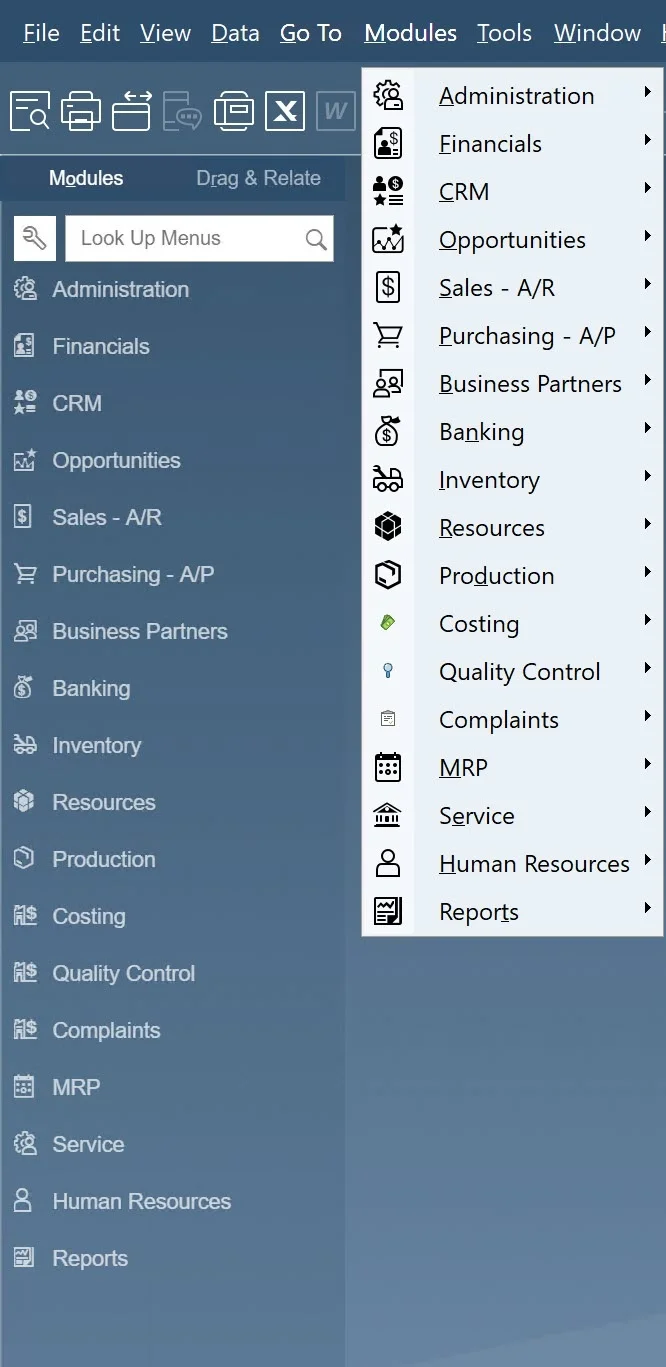Click inside the Look Up Menus search field

click(185, 238)
